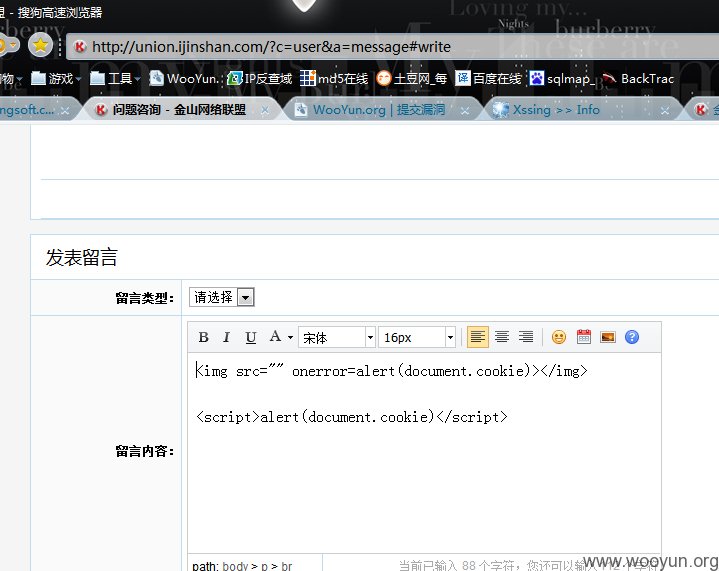719x571 pixels.
Task: Click the 发表留言 heading text
Action: [x=82, y=257]
